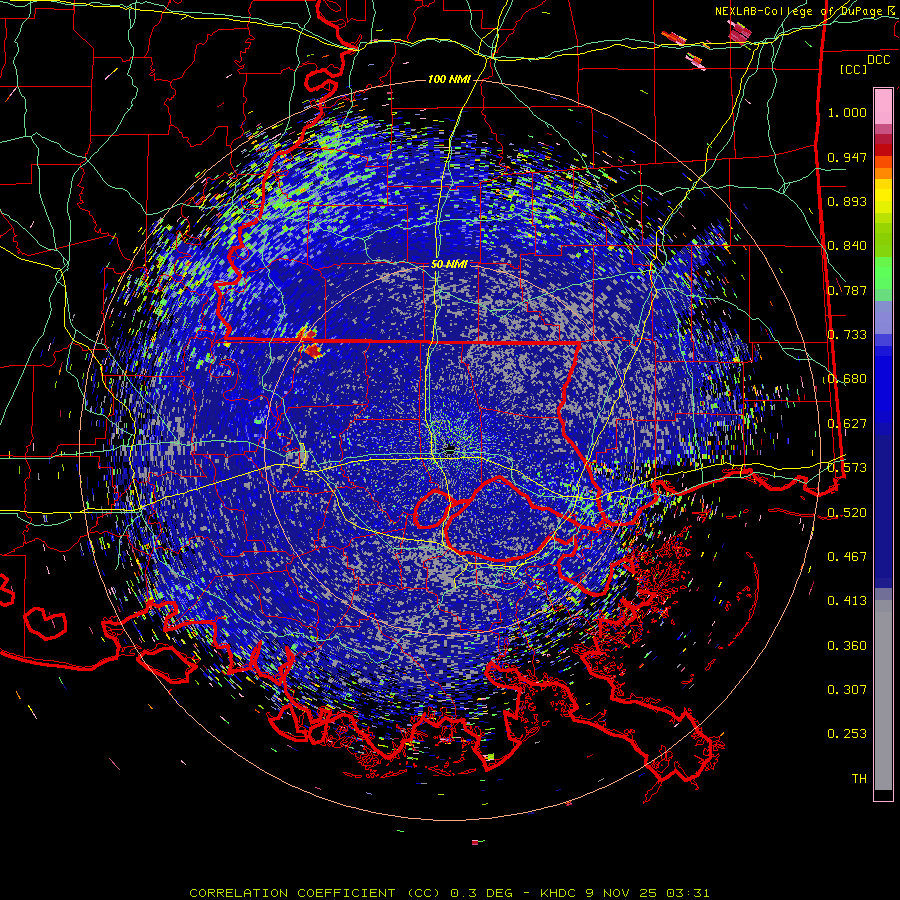Click the 100 NMI range ring label
This screenshot has width=900, height=900.
point(449,79)
